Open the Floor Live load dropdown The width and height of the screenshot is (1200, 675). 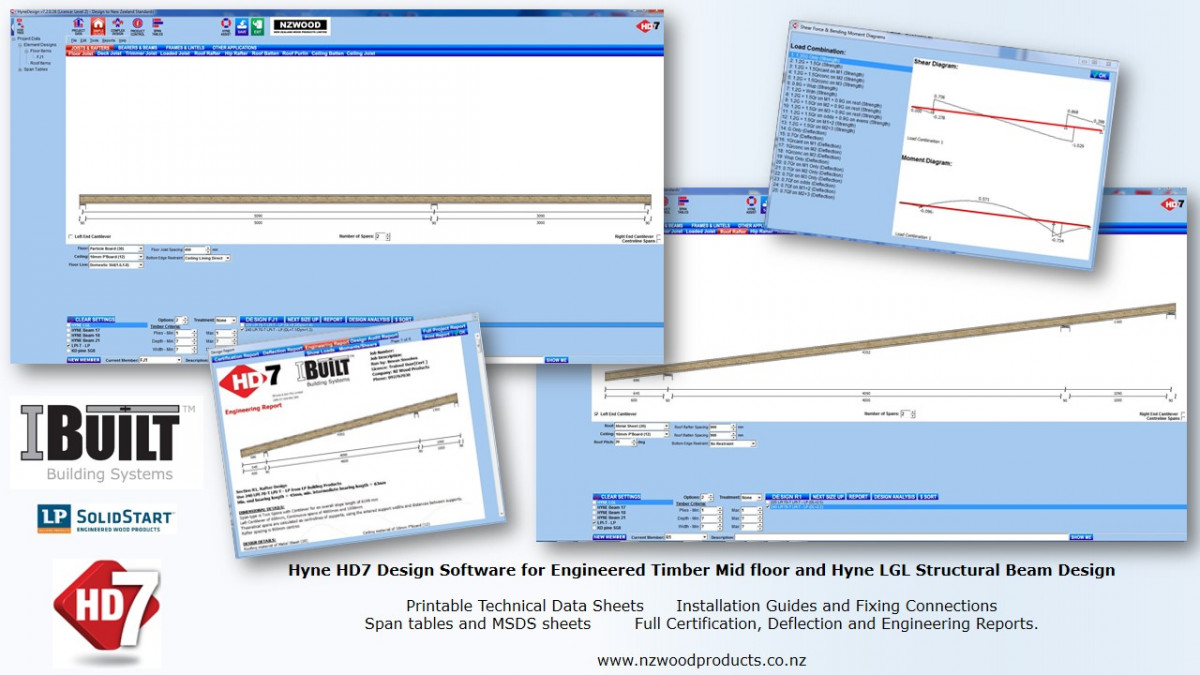tap(118, 266)
